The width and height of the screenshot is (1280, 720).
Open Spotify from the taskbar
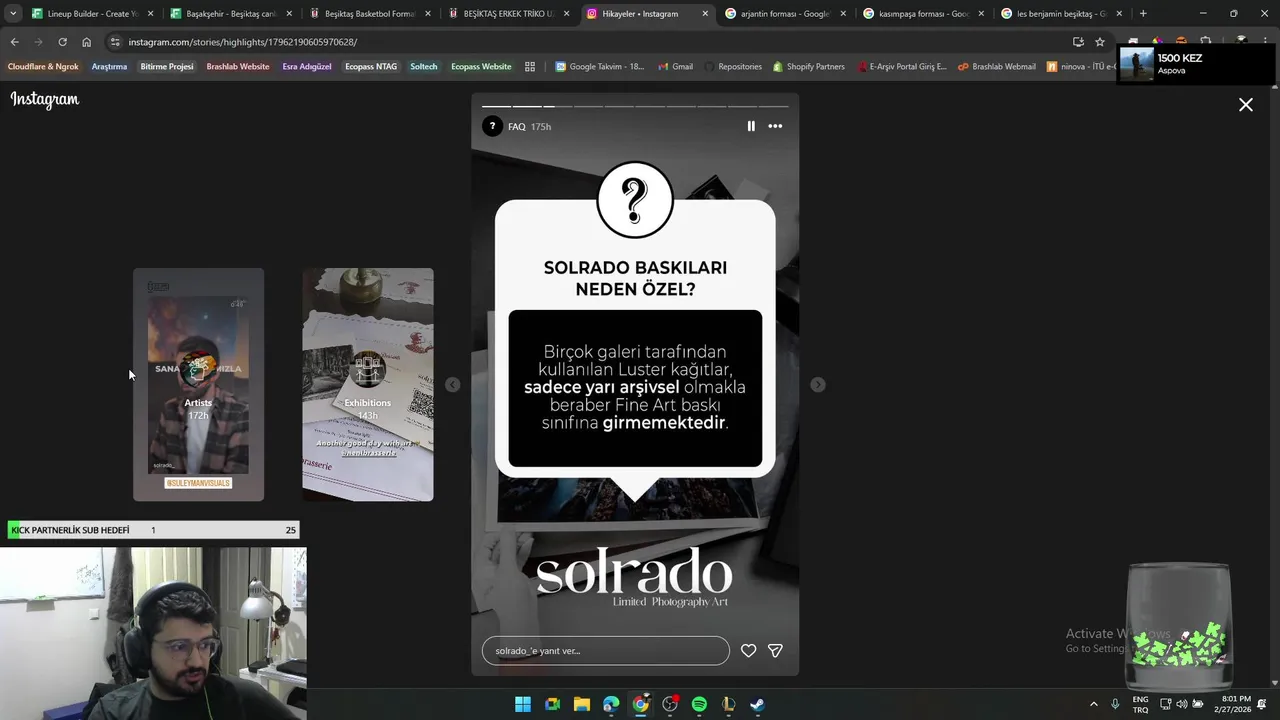tap(699, 704)
